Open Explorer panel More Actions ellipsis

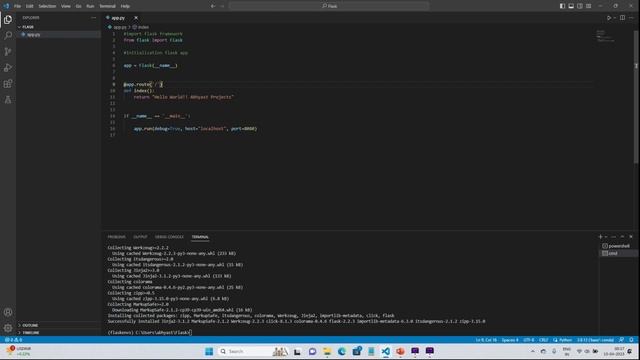coord(93,18)
